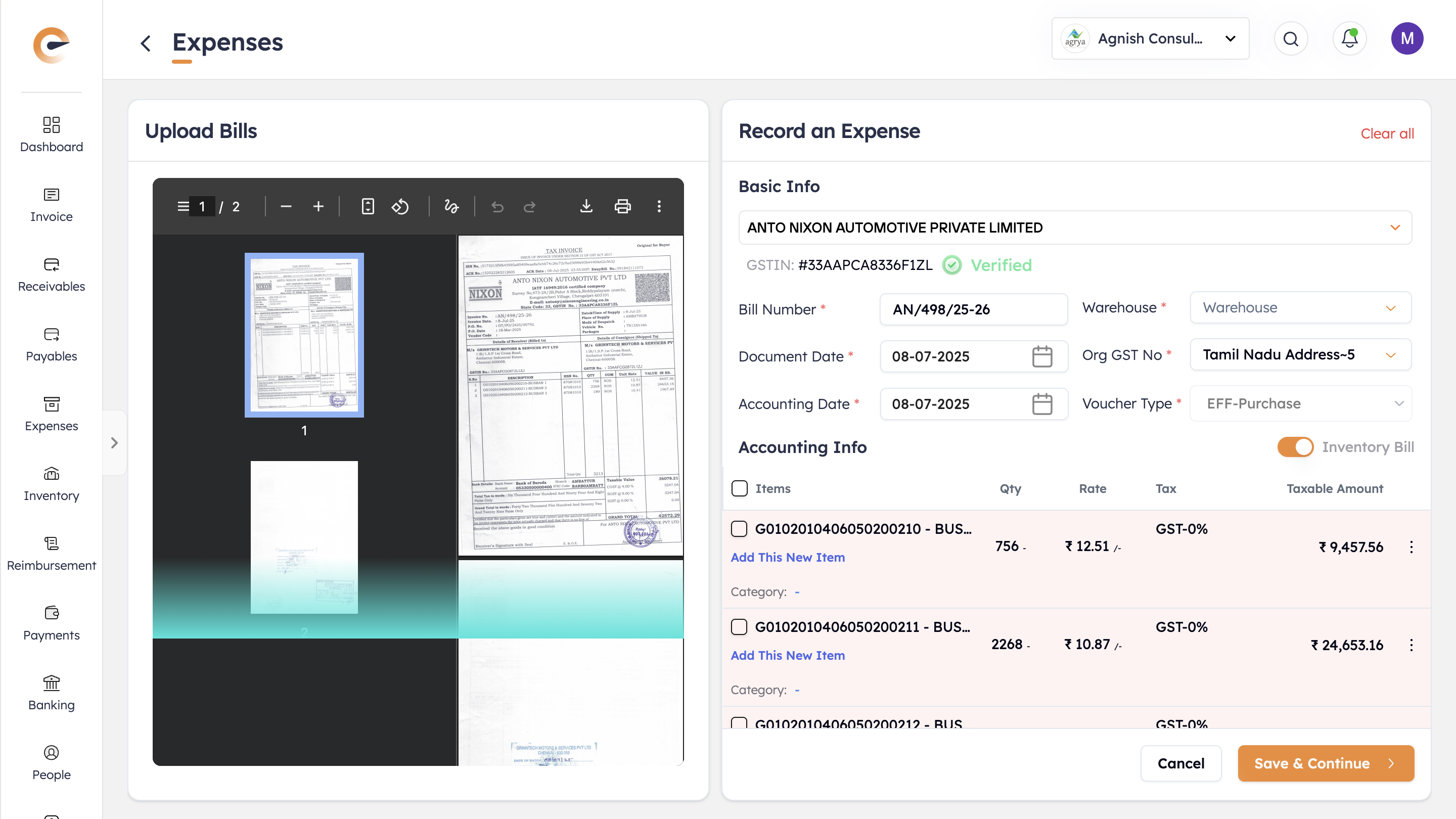Click the PDF zoom in plus icon

pos(318,206)
